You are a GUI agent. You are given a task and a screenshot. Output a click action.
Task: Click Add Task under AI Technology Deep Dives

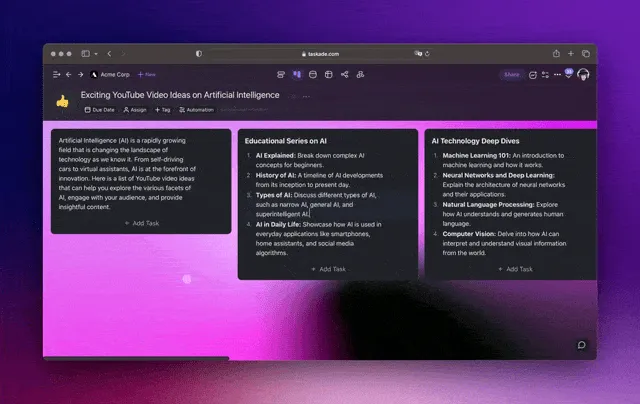pos(516,269)
